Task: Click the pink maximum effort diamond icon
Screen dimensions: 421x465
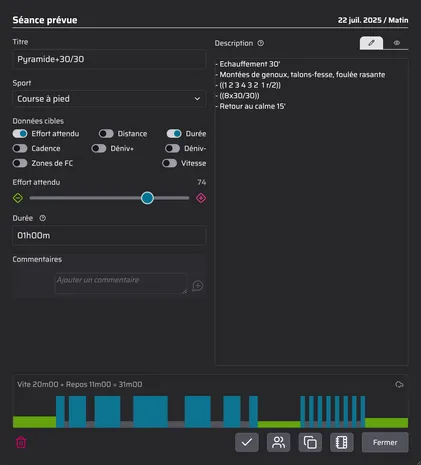Action: [201, 198]
